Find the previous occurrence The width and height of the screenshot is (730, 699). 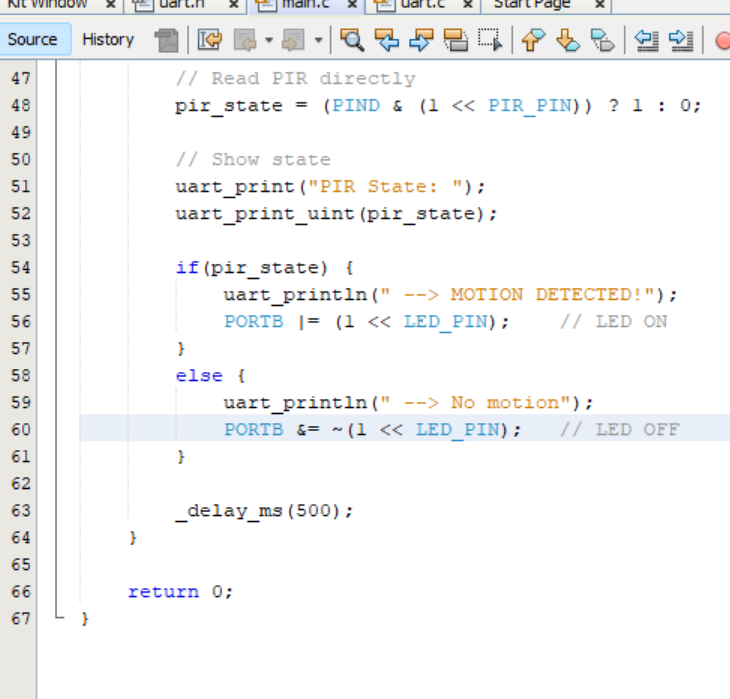(x=386, y=40)
